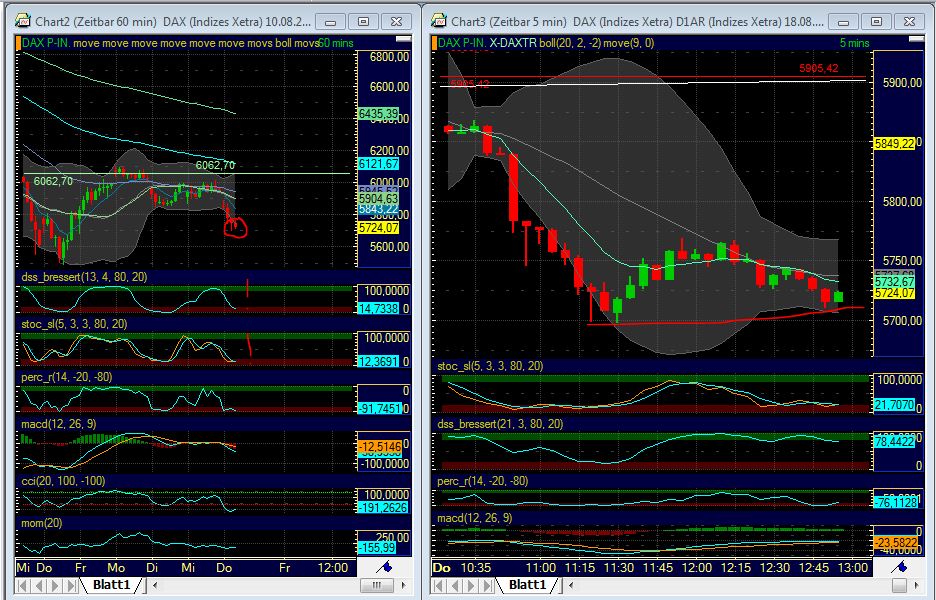Click the 12,3691 stochastic value
The image size is (936, 600).
(378, 361)
